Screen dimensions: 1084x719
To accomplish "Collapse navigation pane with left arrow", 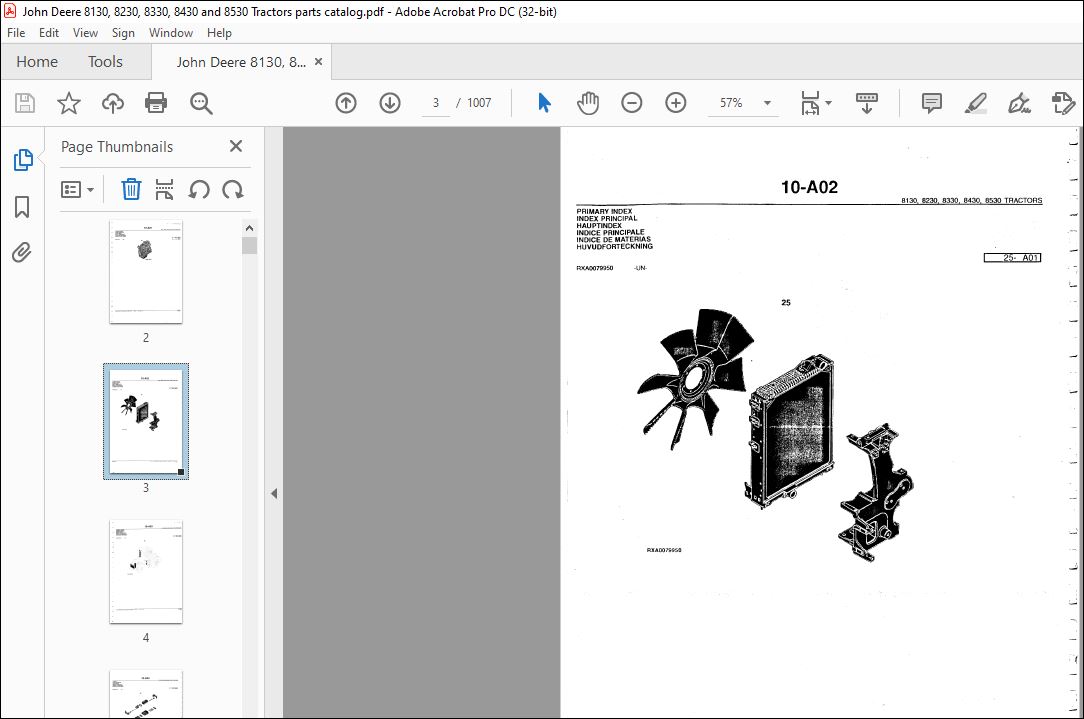I will pos(274,494).
